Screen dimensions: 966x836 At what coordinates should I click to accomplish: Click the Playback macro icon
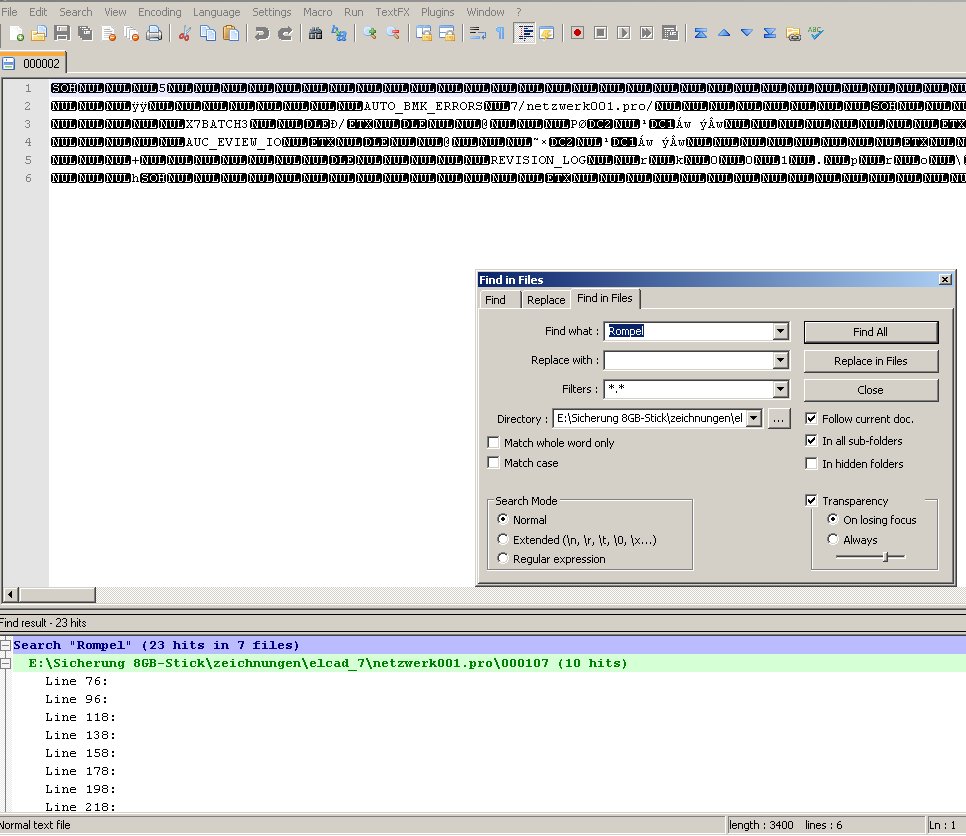pyautogui.click(x=623, y=33)
